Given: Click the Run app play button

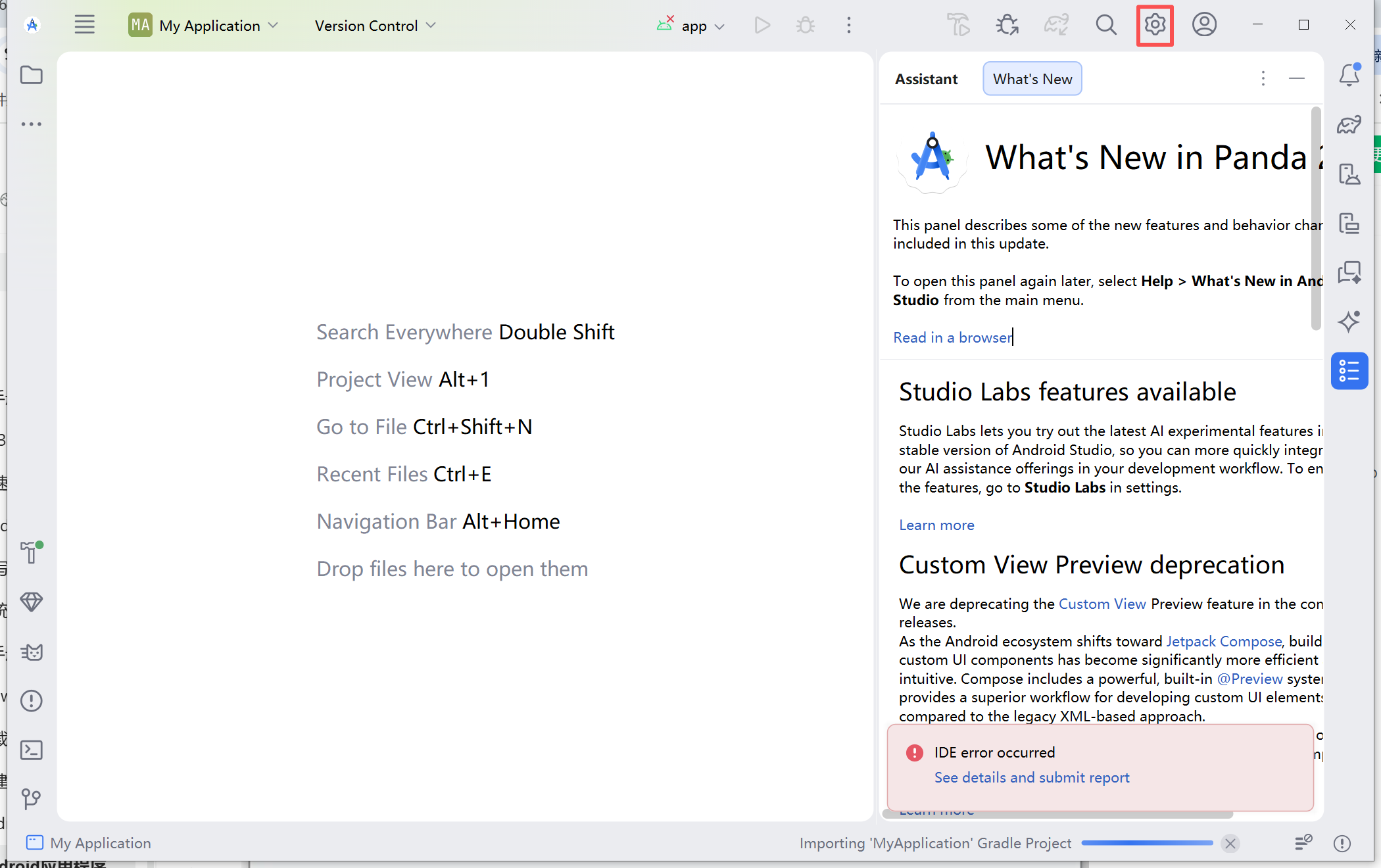Looking at the screenshot, I should point(762,26).
